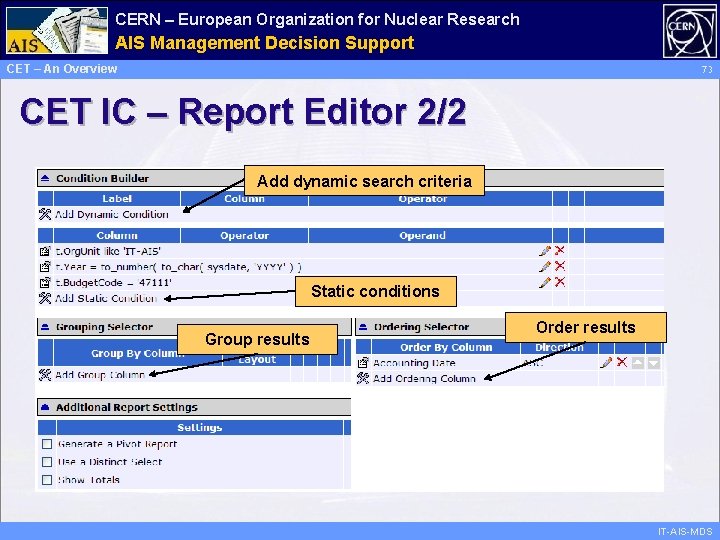Click the Condition Builder section title

pos(102,178)
